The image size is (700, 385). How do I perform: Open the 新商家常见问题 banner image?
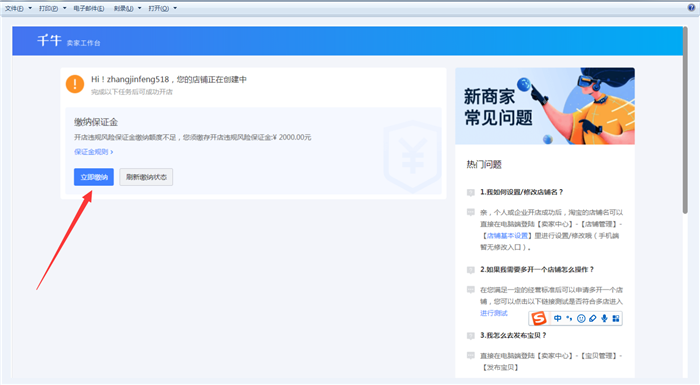pos(545,106)
